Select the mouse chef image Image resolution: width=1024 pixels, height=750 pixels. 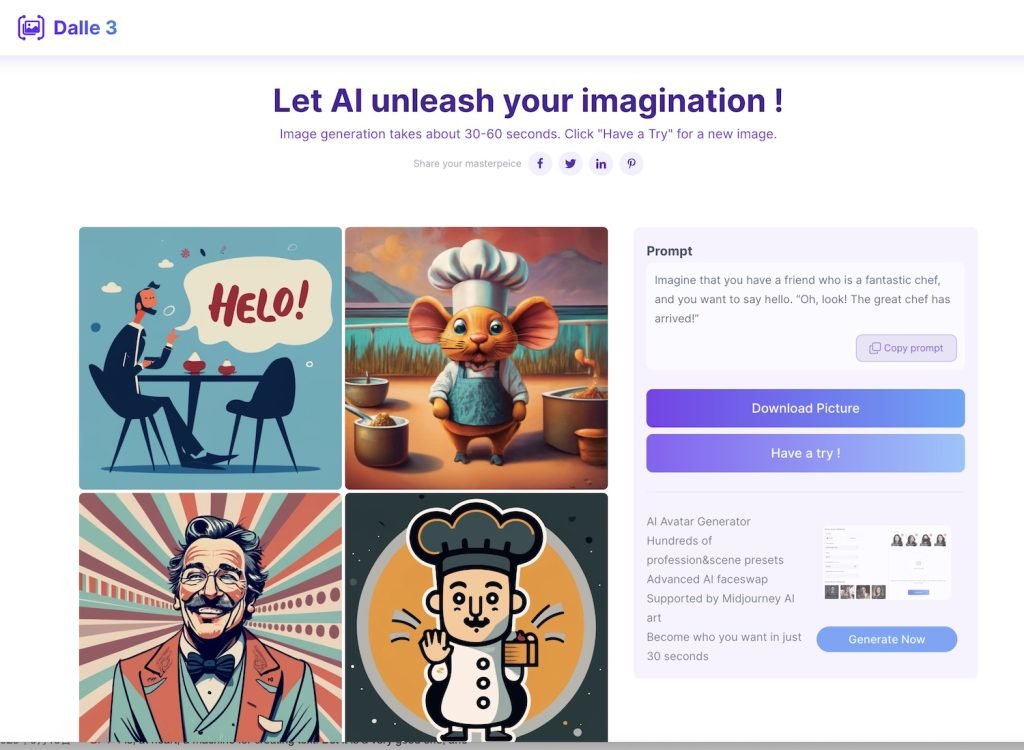click(x=476, y=358)
